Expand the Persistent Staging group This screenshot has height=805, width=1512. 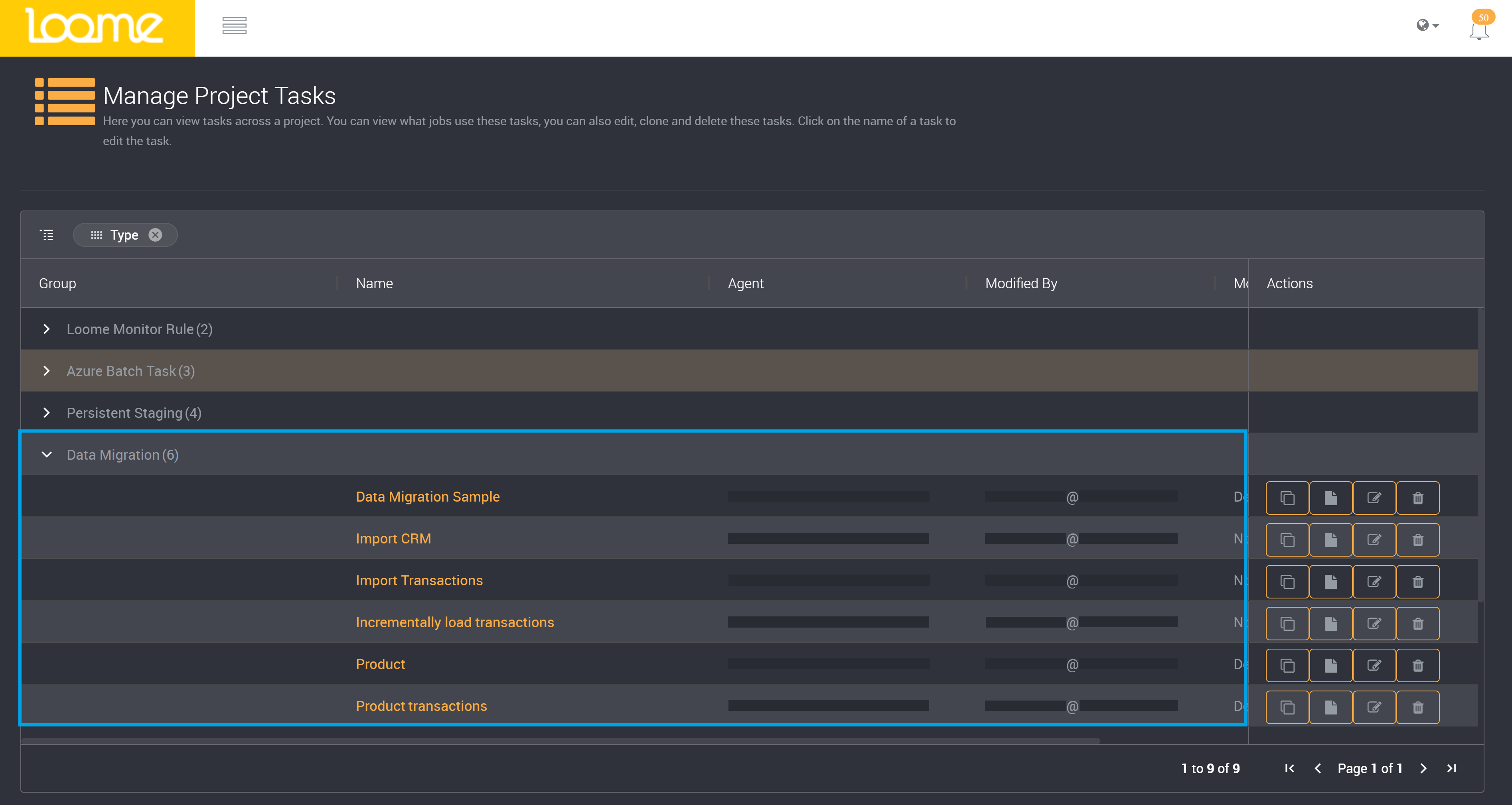46,413
